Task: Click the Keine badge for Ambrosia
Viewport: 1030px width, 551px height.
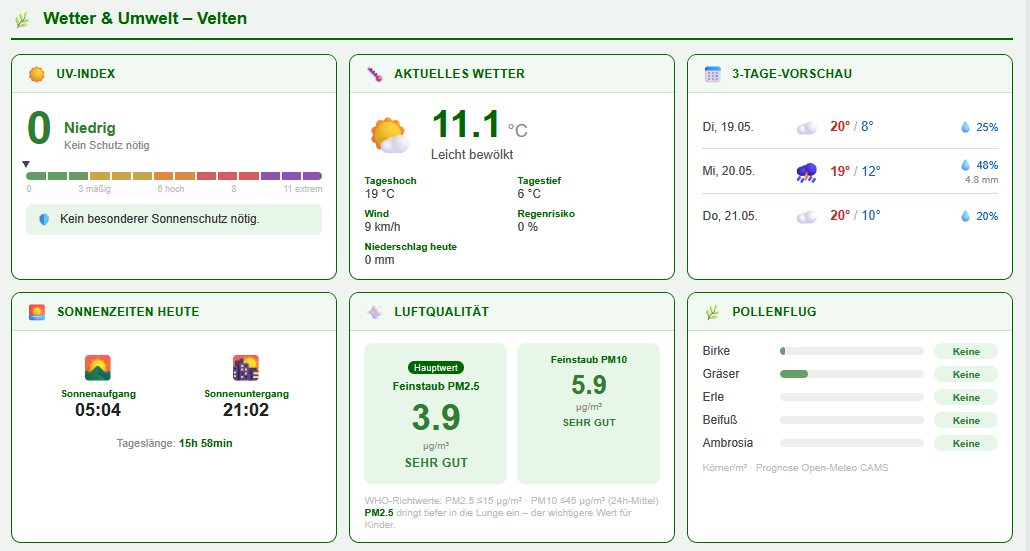Action: [966, 443]
